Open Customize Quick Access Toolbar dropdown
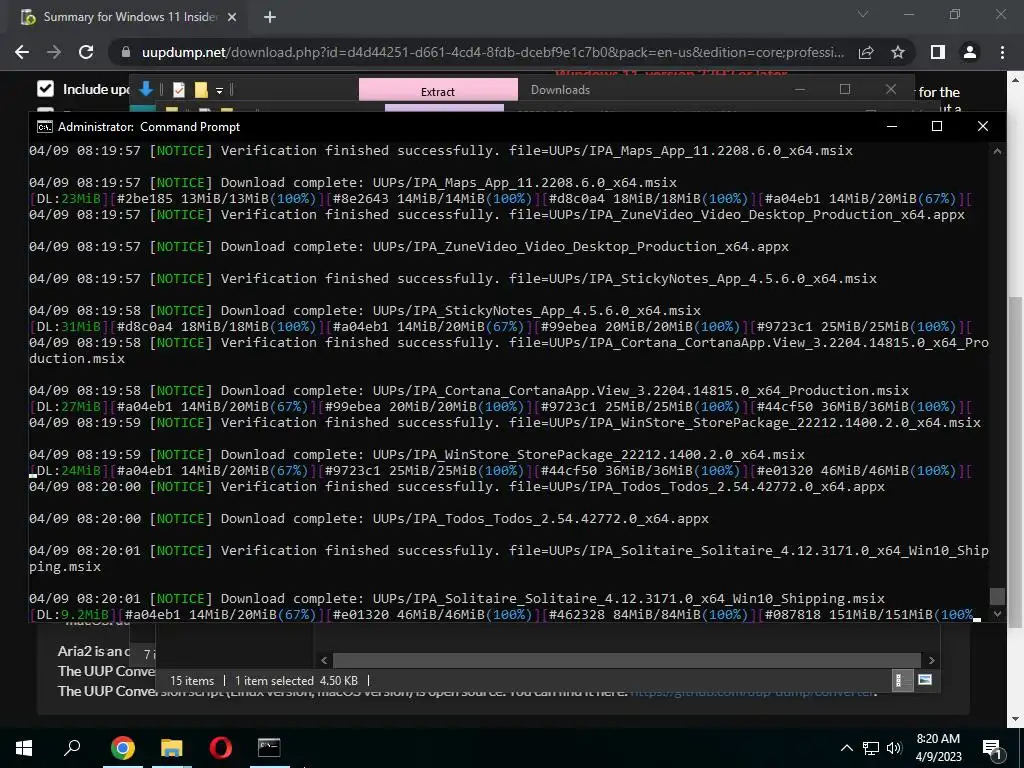Viewport: 1024px width, 768px height. pos(219,90)
